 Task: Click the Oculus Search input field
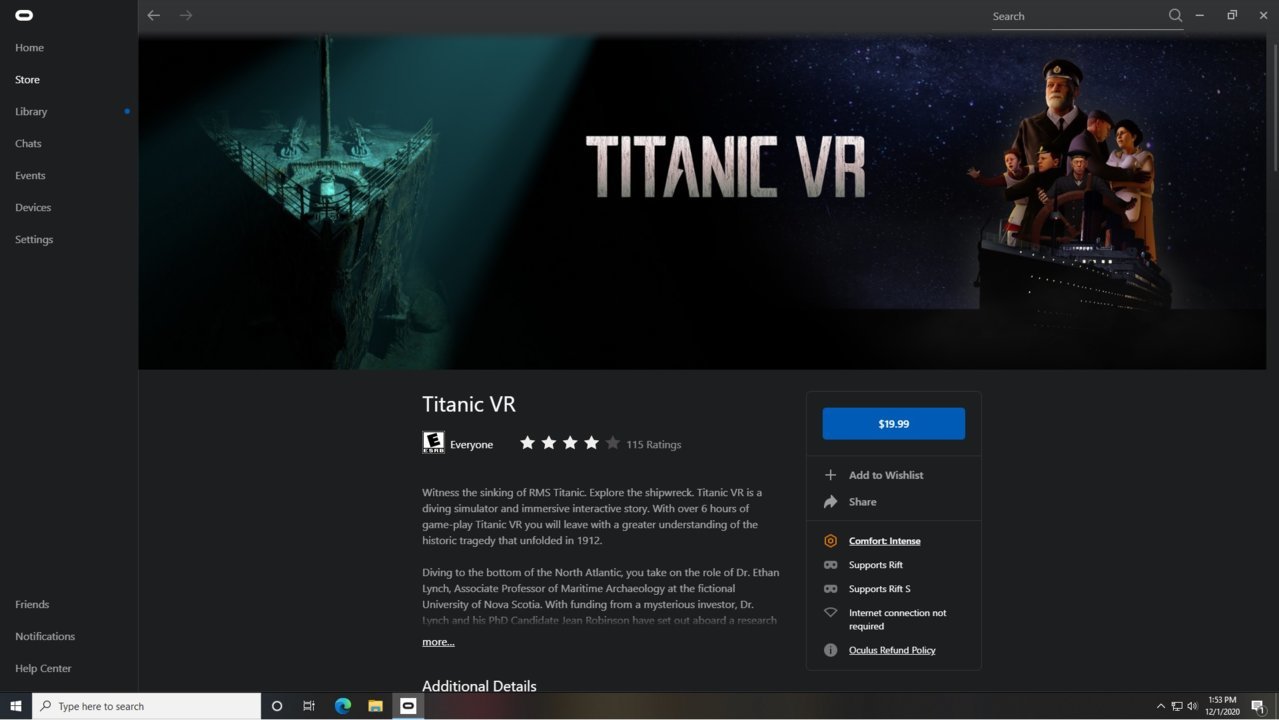tap(1078, 16)
